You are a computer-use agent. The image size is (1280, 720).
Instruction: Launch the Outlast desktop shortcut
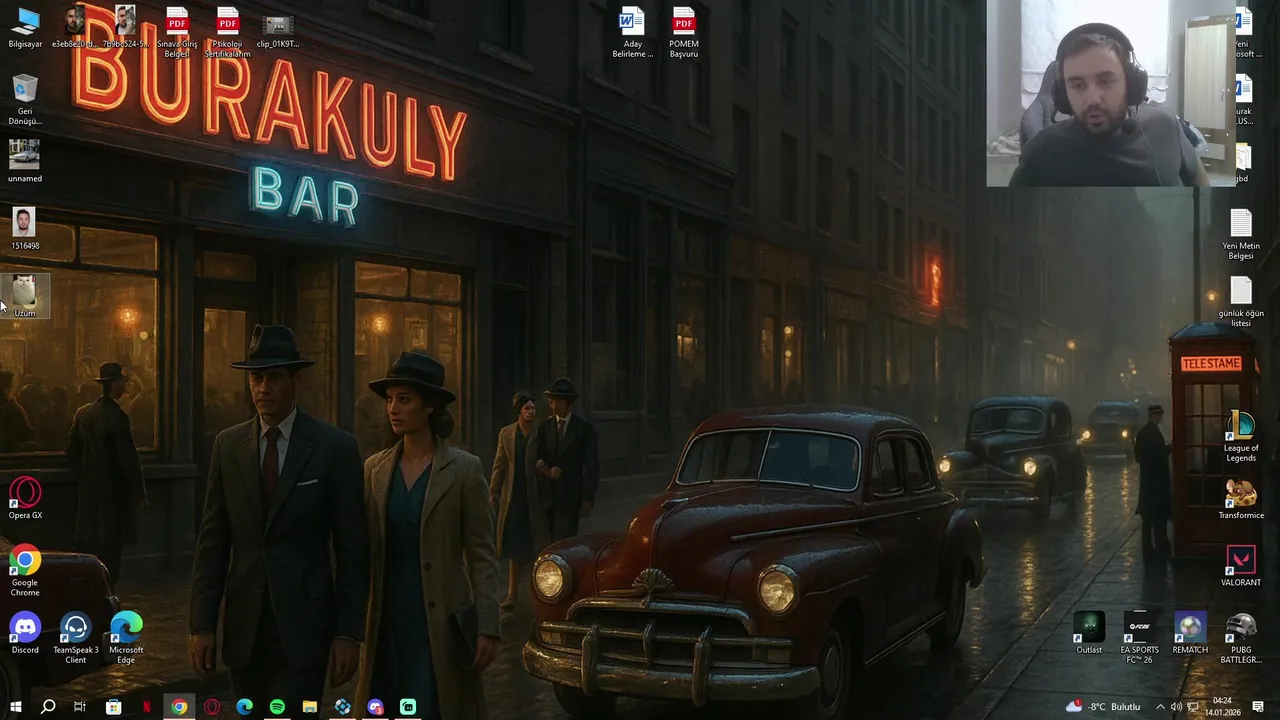[x=1089, y=633]
